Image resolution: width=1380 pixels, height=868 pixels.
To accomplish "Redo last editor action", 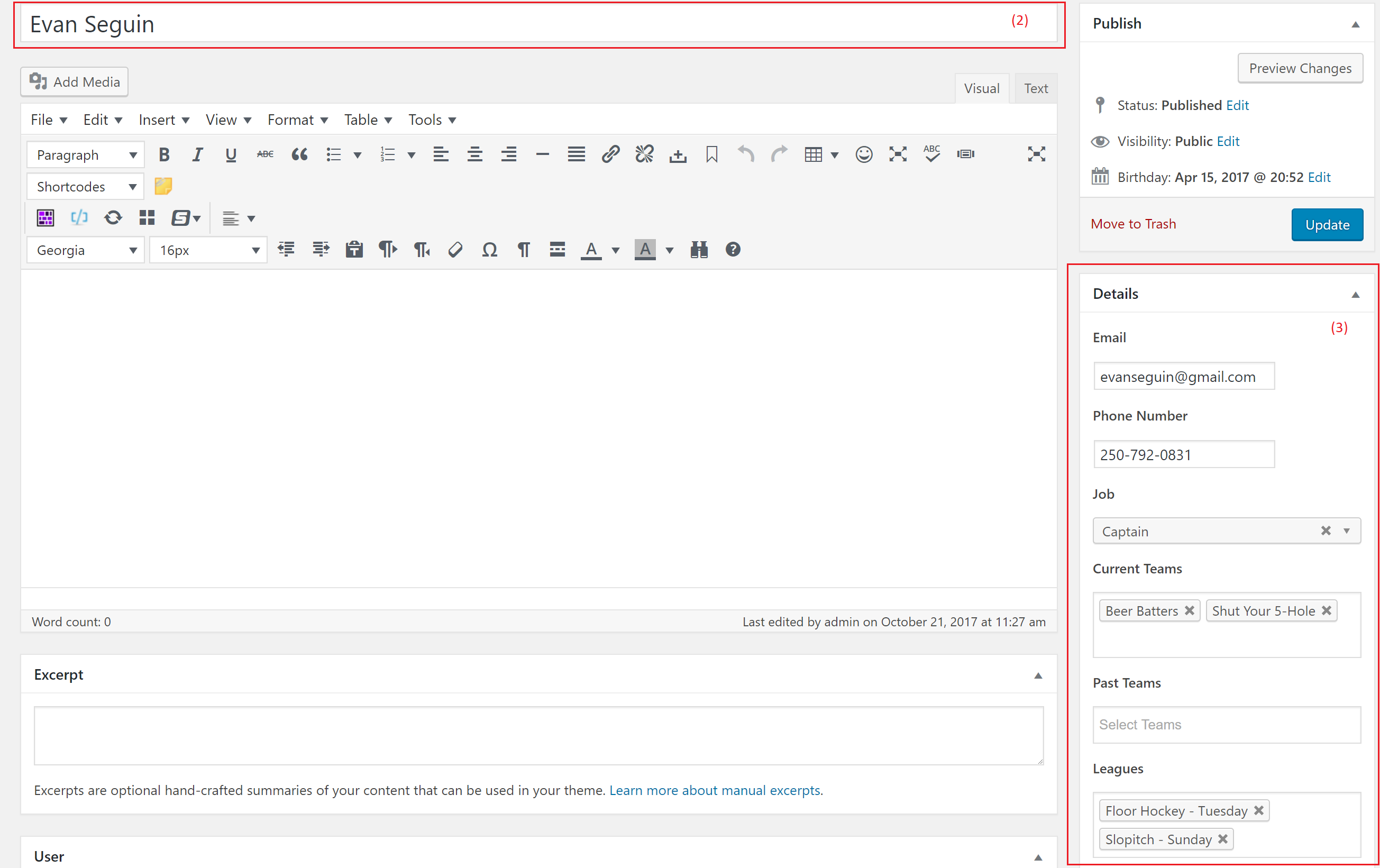I will click(780, 154).
